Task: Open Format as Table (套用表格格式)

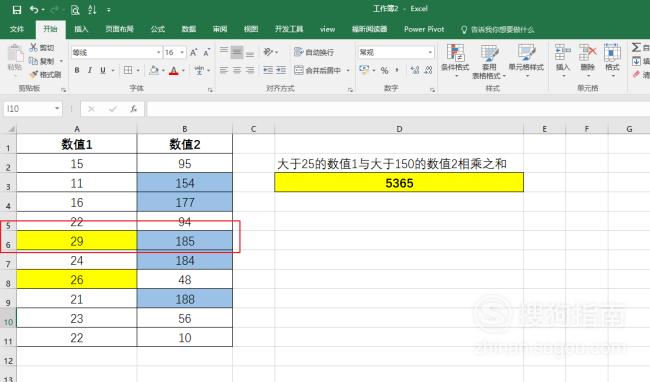Action: [489, 61]
